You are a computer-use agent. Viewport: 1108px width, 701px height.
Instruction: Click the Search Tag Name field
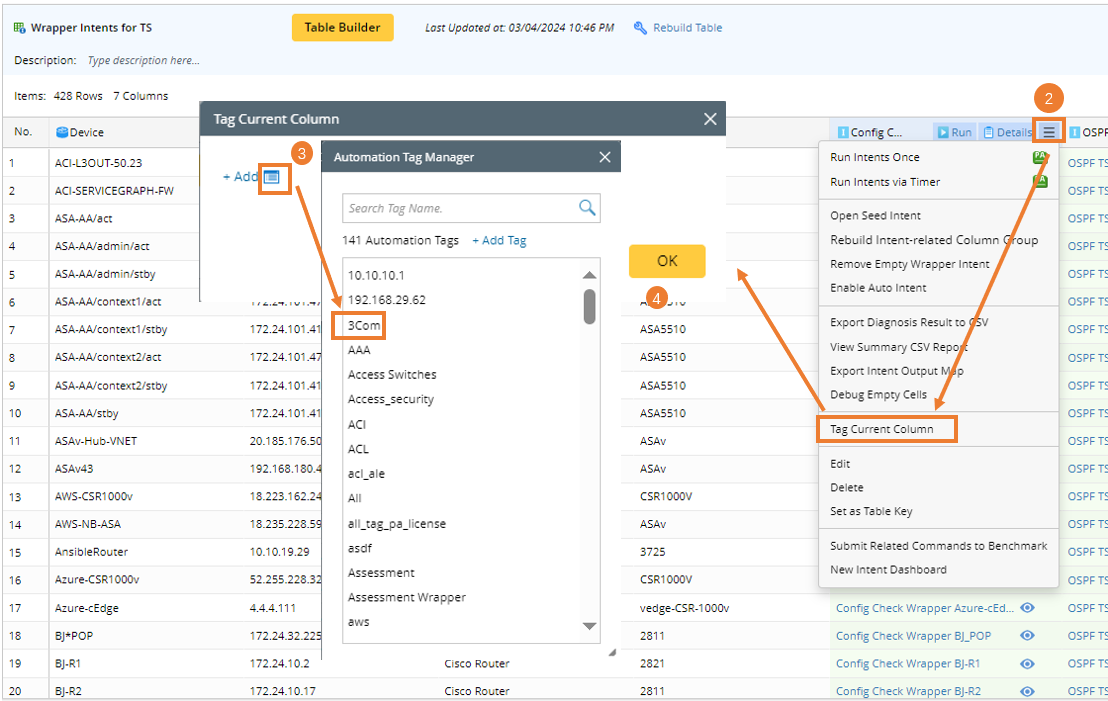tap(459, 208)
